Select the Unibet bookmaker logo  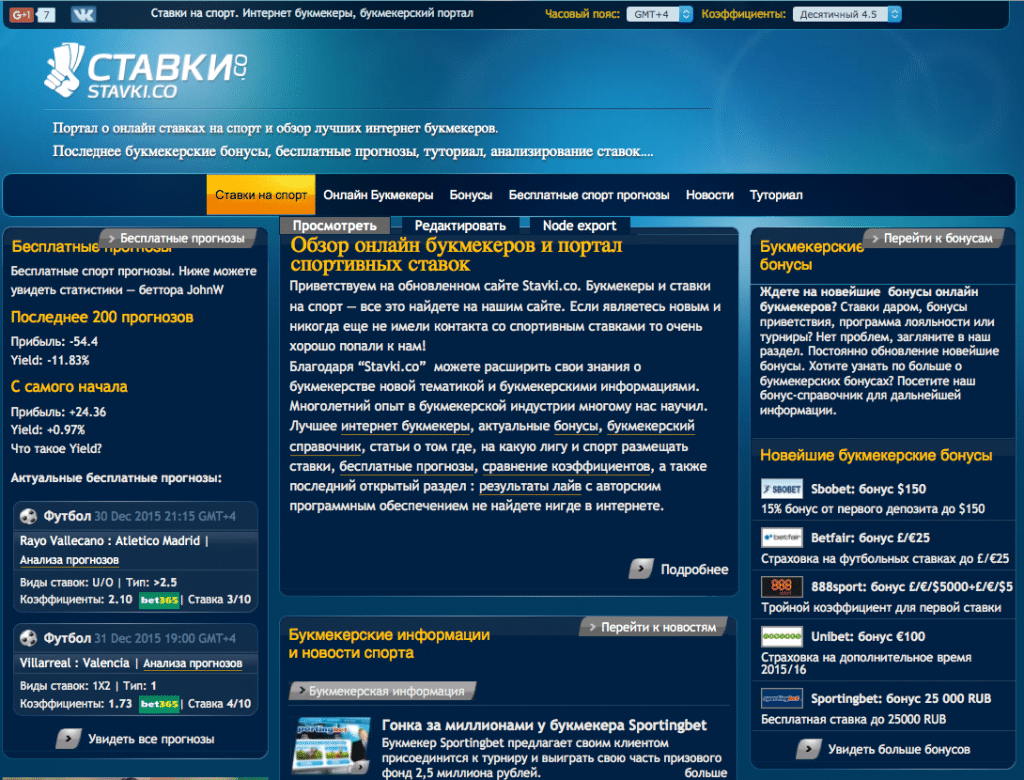[x=781, y=637]
